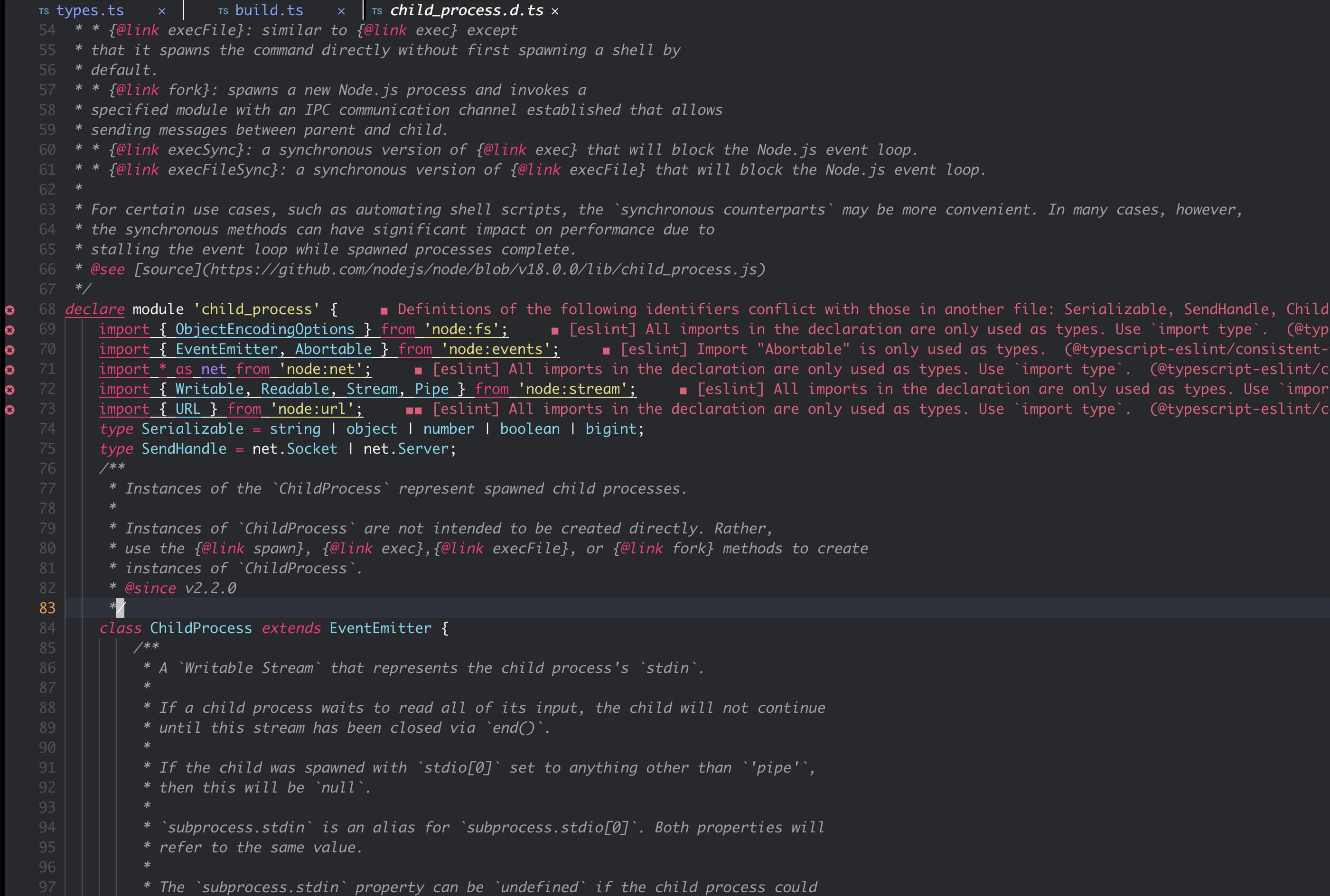Click the eslint warning text on line 69
Screen dimensions: 1330x896
(915, 329)
